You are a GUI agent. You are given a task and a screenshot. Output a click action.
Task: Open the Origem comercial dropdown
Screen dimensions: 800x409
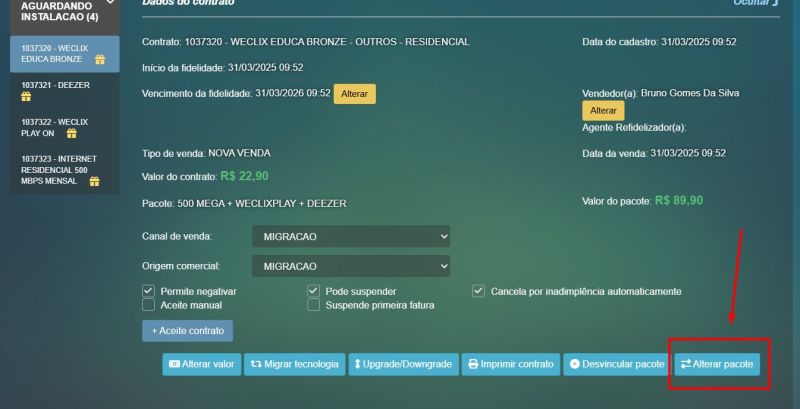pyautogui.click(x=351, y=266)
